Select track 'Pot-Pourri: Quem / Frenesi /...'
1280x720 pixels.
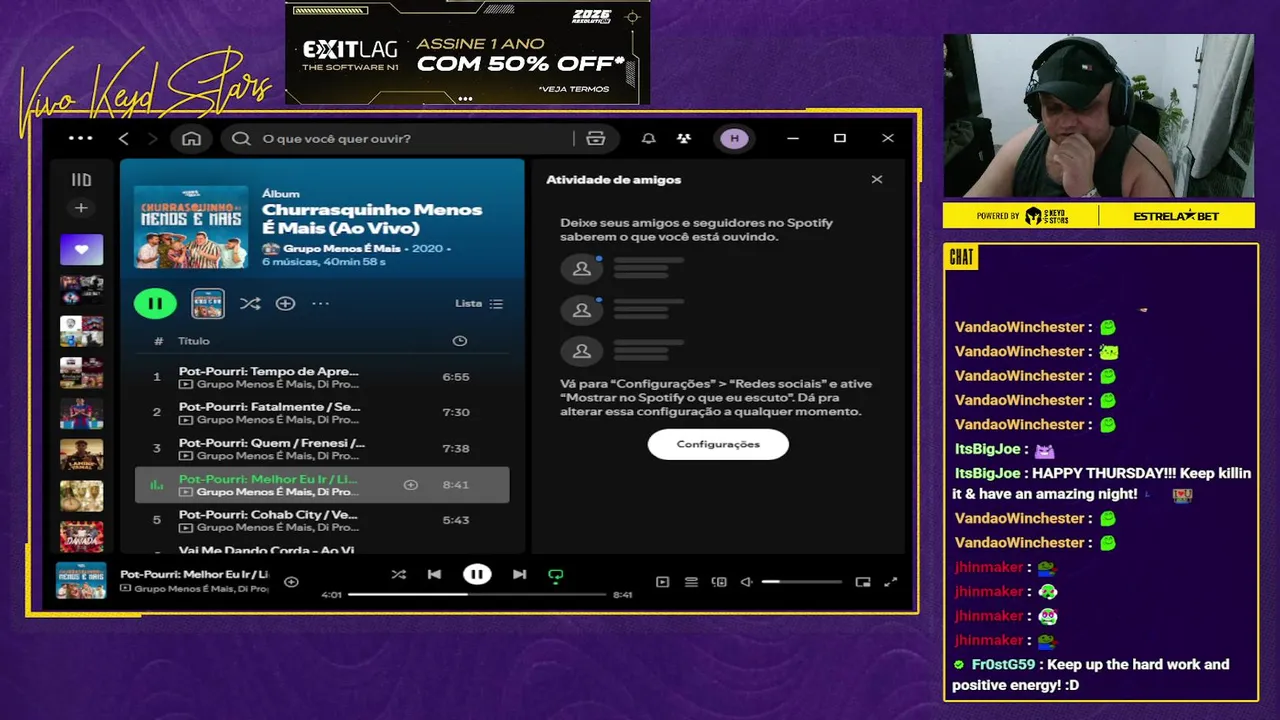[x=322, y=448]
